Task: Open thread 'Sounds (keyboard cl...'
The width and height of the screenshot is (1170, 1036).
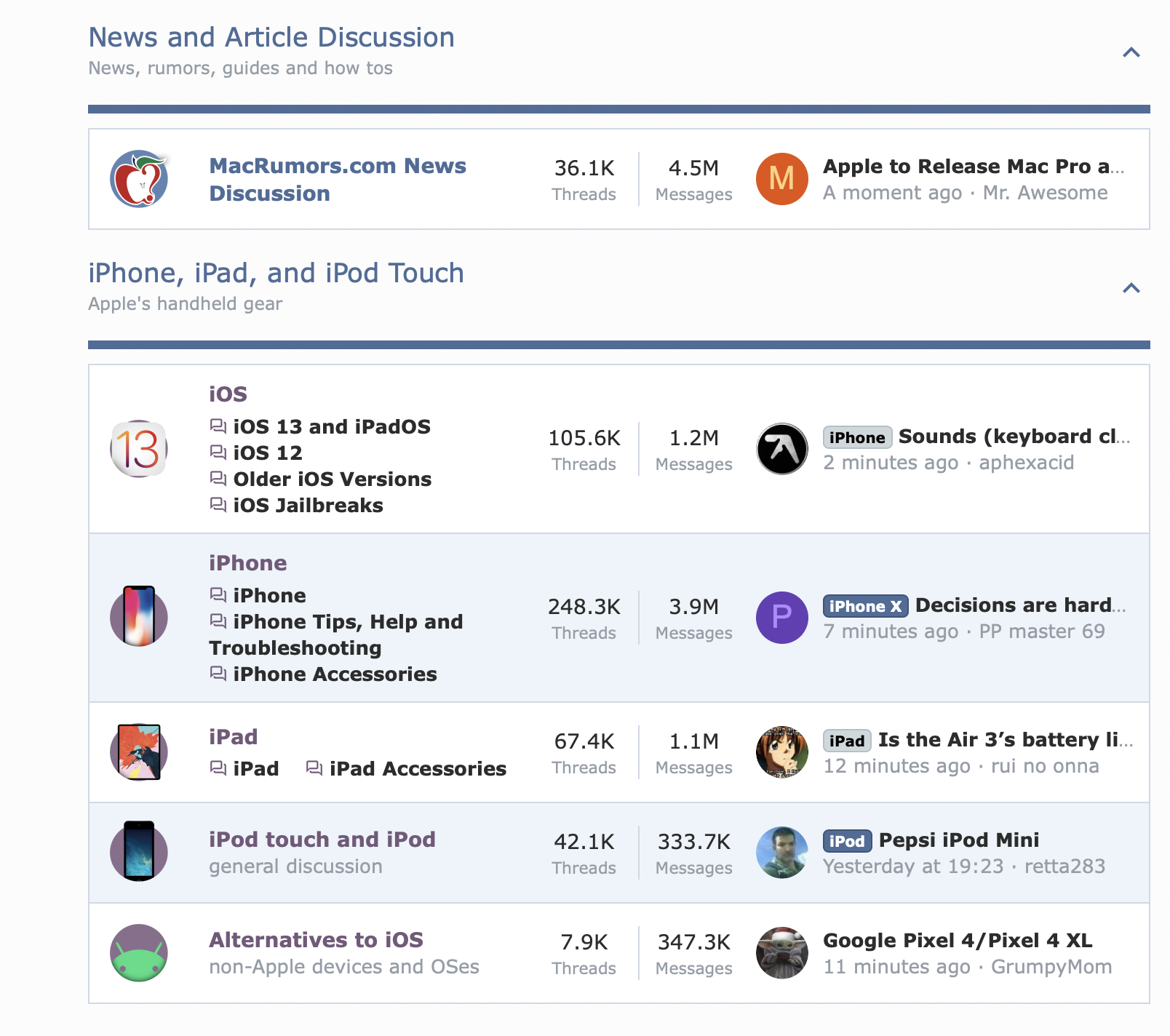Action: tap(1014, 436)
